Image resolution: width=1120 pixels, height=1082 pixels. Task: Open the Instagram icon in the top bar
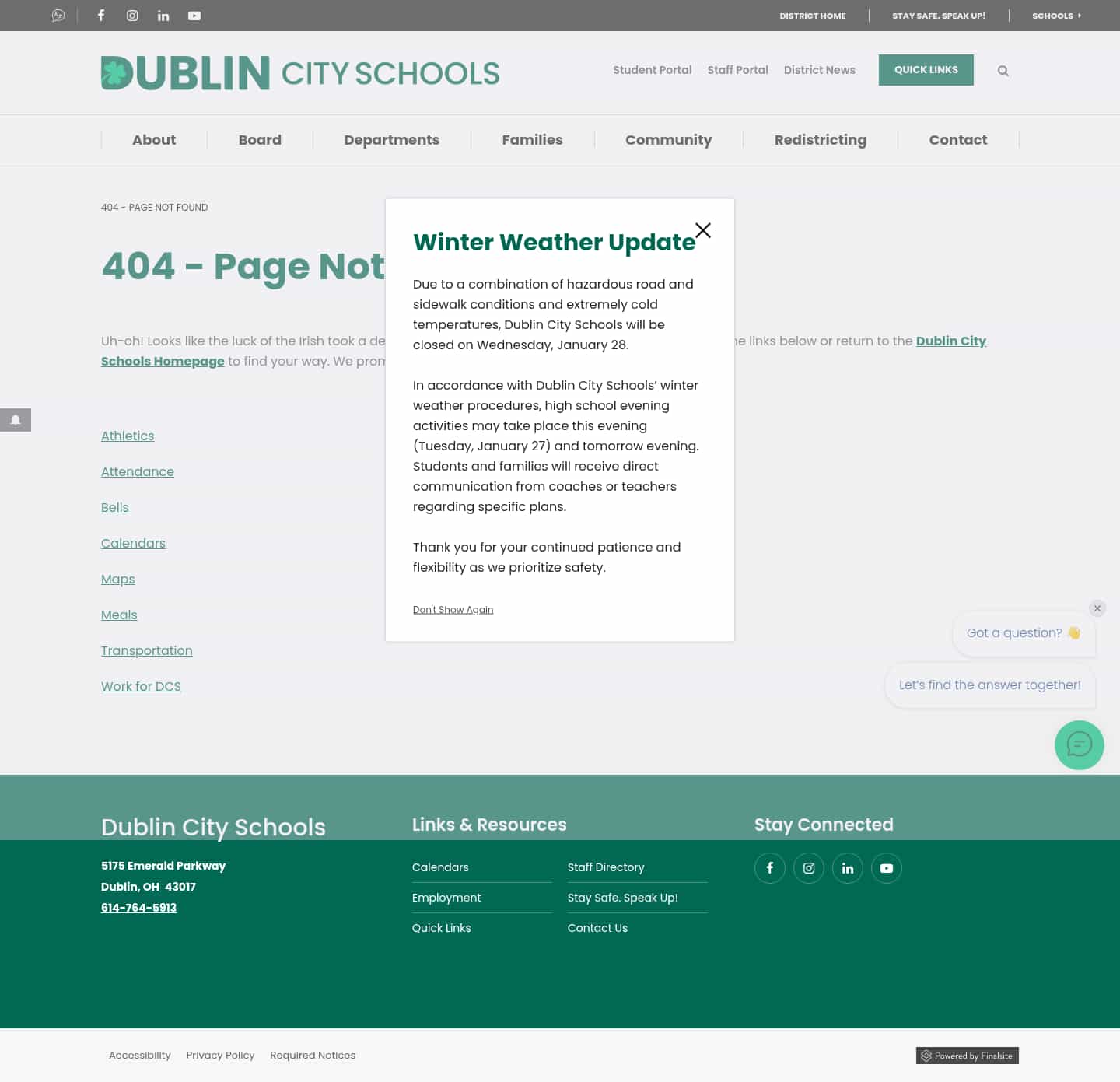click(x=132, y=16)
